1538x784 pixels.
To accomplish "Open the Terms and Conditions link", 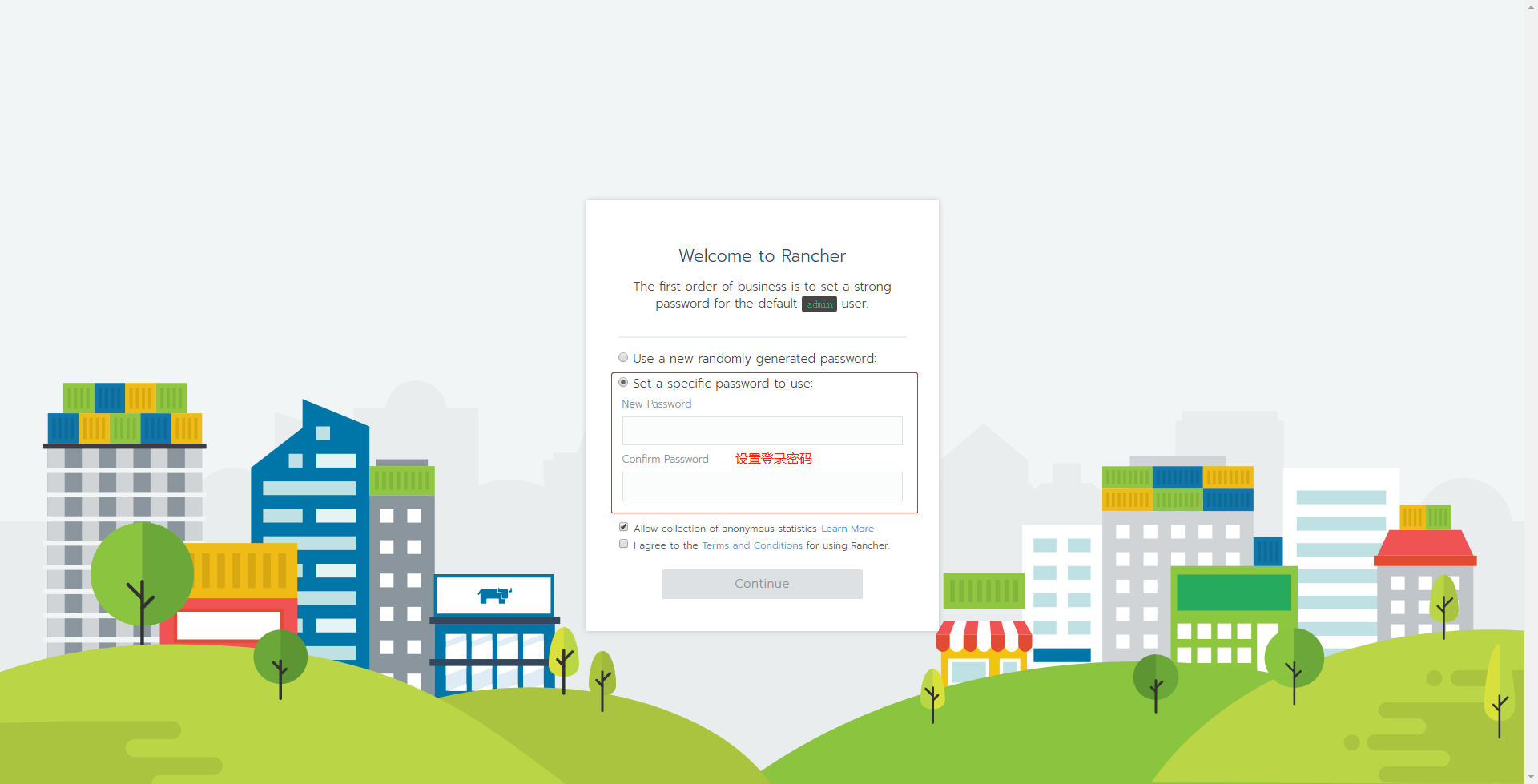I will tap(752, 545).
